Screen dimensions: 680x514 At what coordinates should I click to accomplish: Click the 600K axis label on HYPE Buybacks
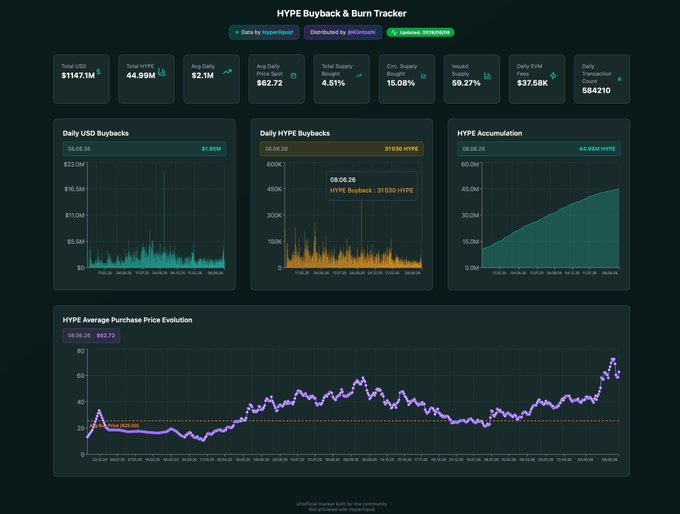[275, 164]
